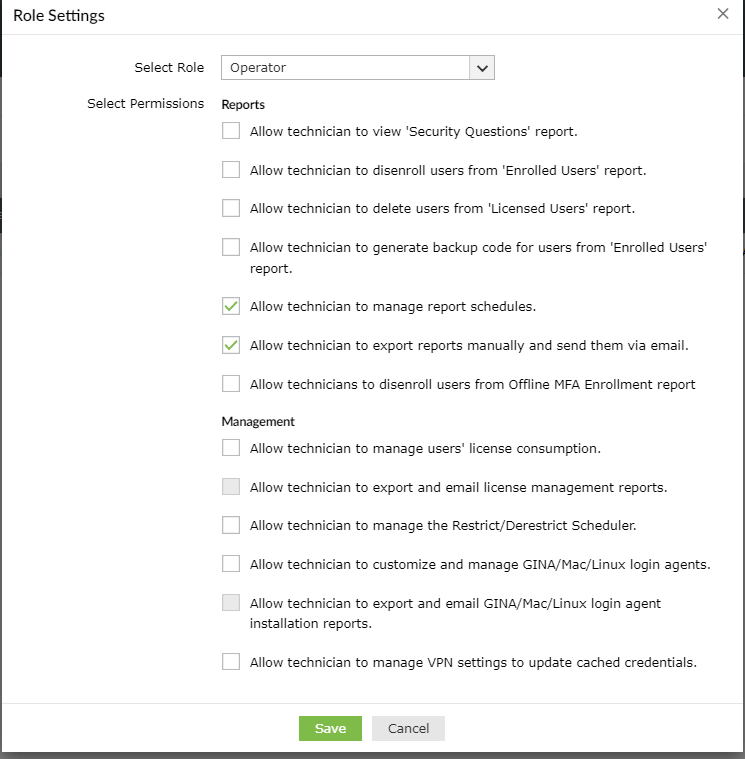This screenshot has height=759, width=745.
Task: Enable manage users' license consumption checkbox
Action: (x=231, y=447)
